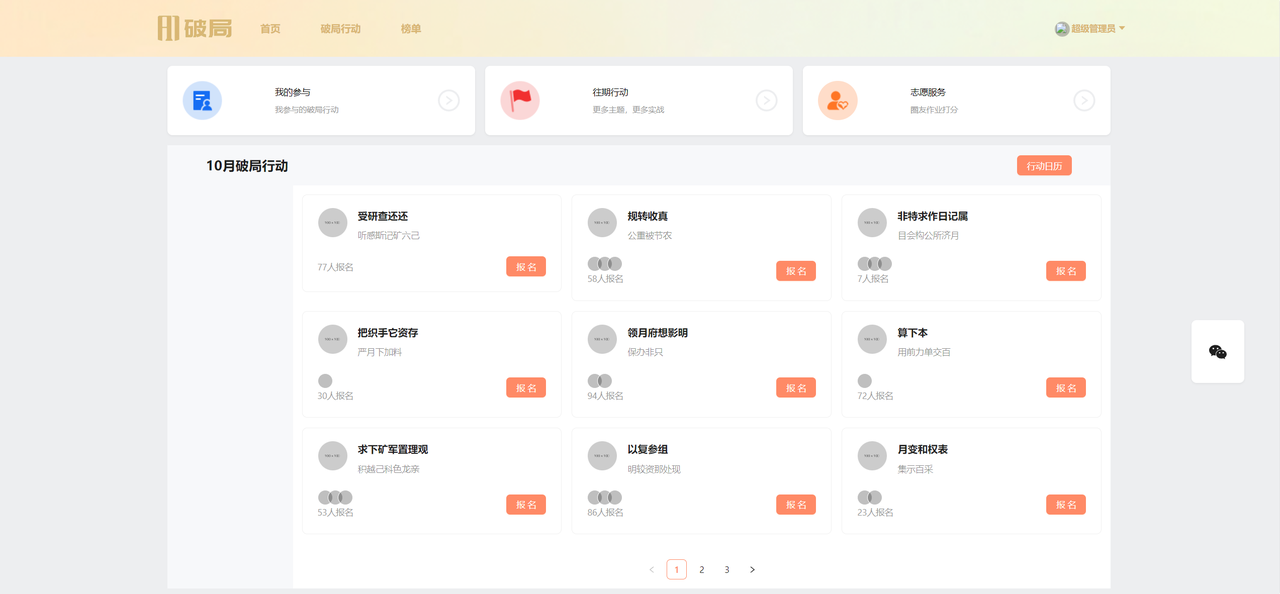The width and height of the screenshot is (1280, 594).
Task: Click the avatar of 以复参组 card
Action: [x=602, y=456]
